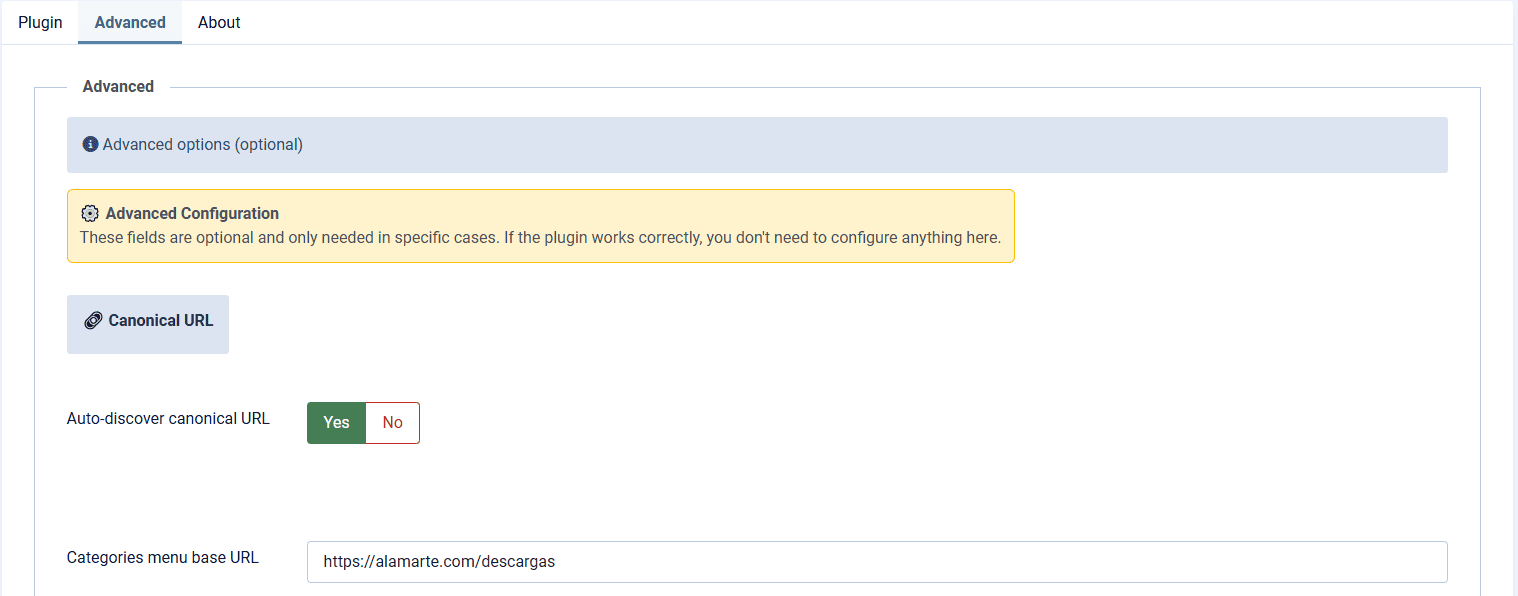Click the green highlighted toggle option
The height and width of the screenshot is (596, 1518).
coord(336,423)
